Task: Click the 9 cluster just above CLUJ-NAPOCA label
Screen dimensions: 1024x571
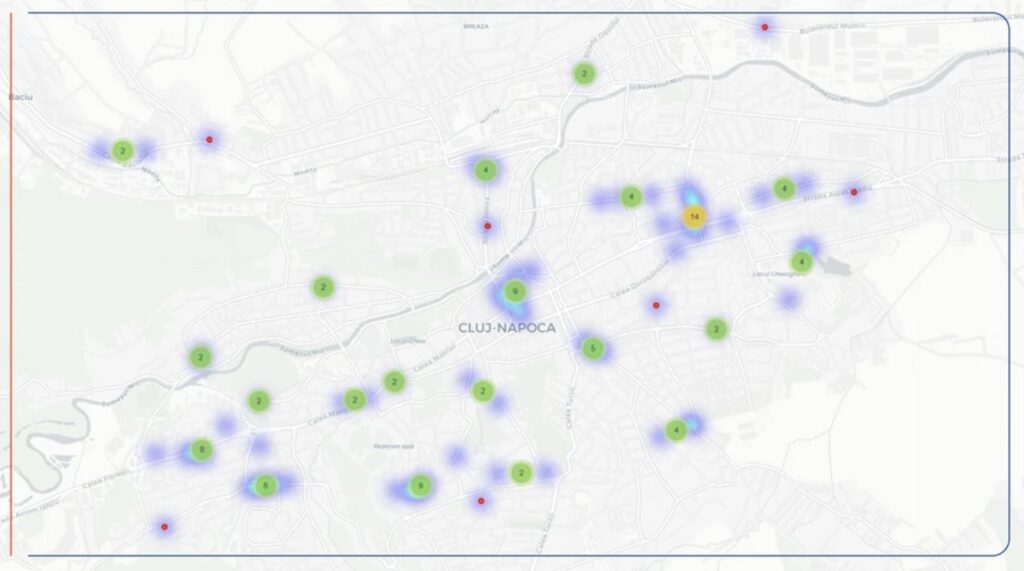Action: point(515,291)
